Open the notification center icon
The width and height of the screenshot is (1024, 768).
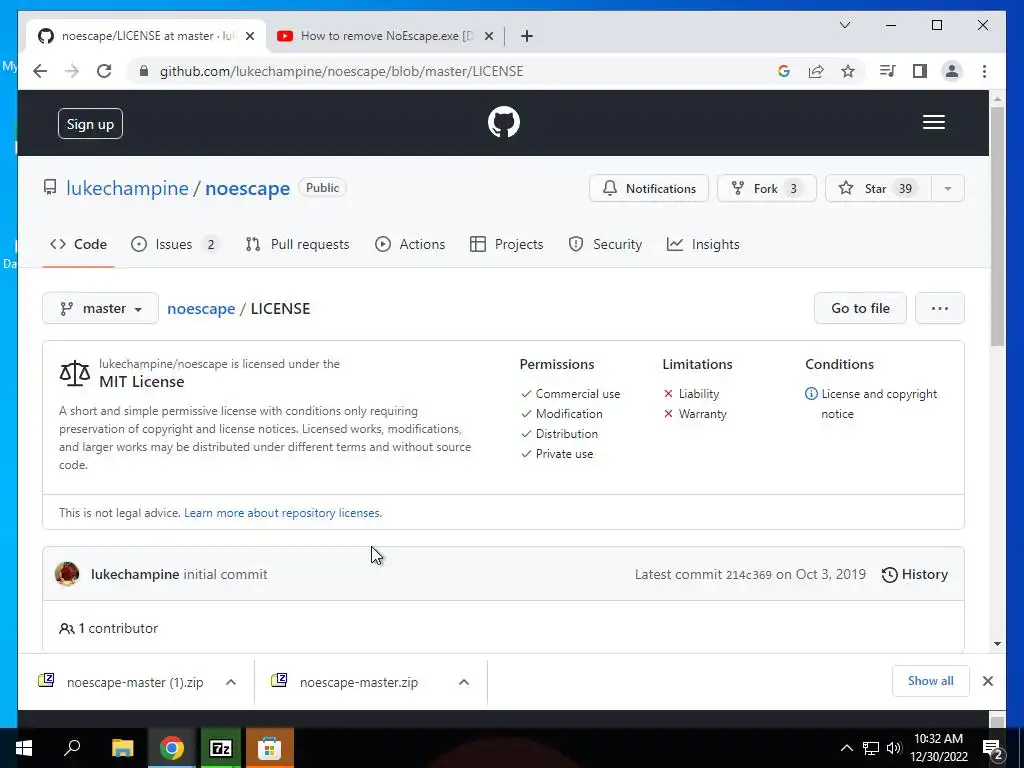pyautogui.click(x=992, y=748)
